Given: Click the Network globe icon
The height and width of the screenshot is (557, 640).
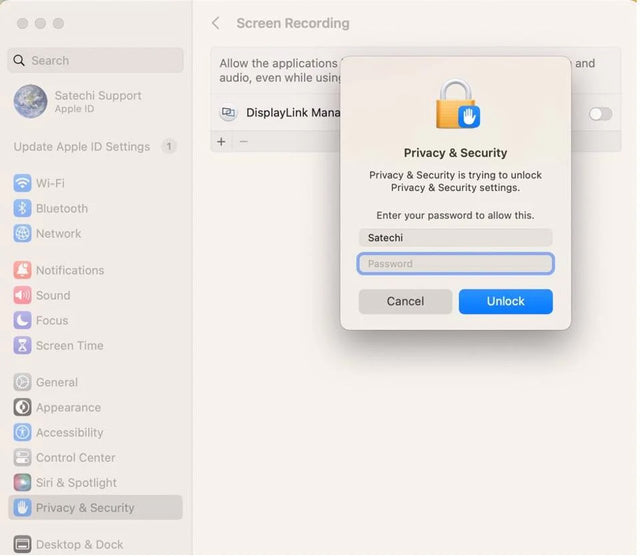Looking at the screenshot, I should coord(22,234).
